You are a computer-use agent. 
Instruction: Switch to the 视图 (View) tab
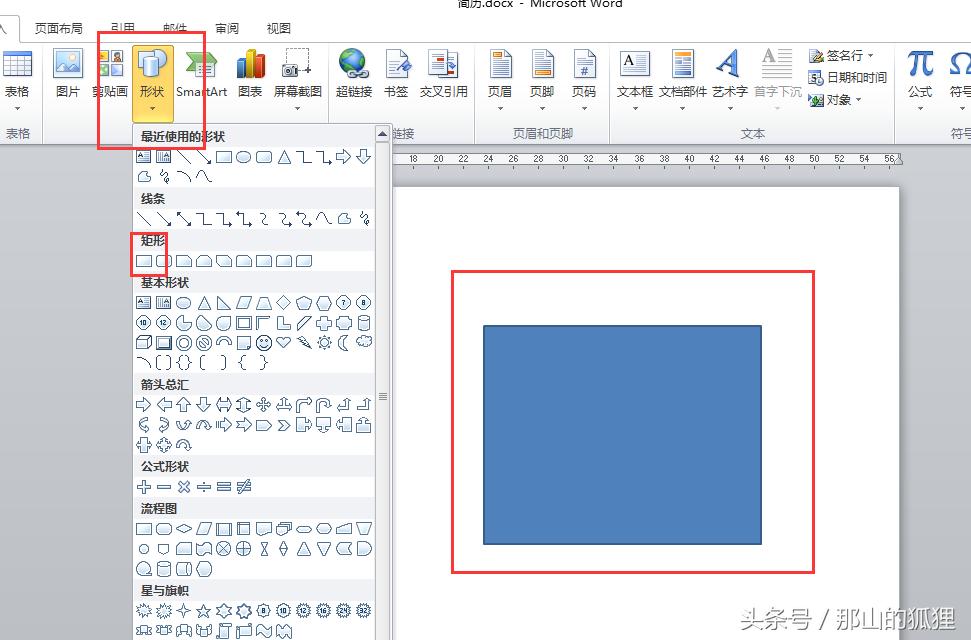coord(279,28)
